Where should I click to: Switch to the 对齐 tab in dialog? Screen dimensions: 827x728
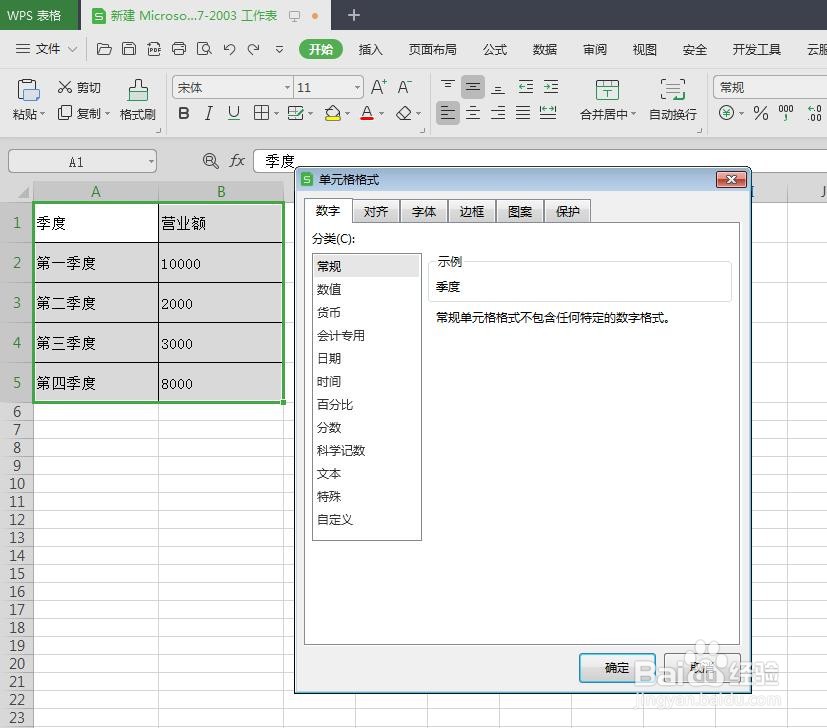click(x=376, y=212)
